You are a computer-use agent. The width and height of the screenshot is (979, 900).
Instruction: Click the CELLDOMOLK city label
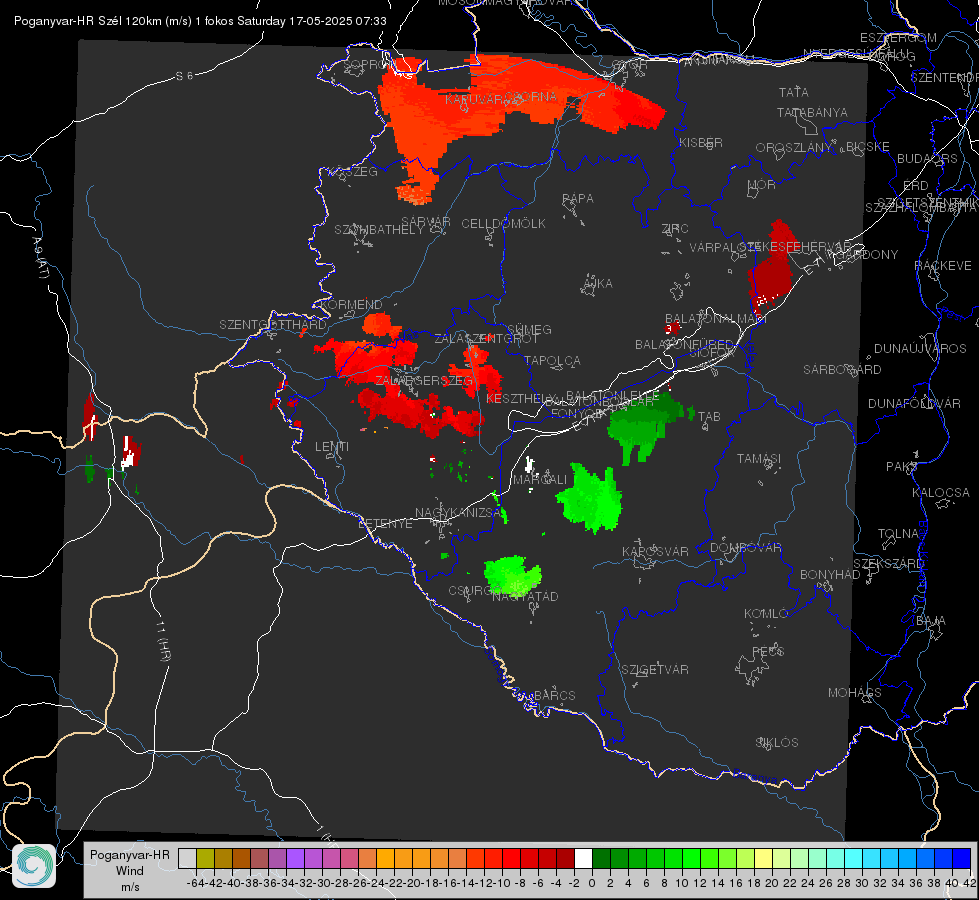point(503,224)
